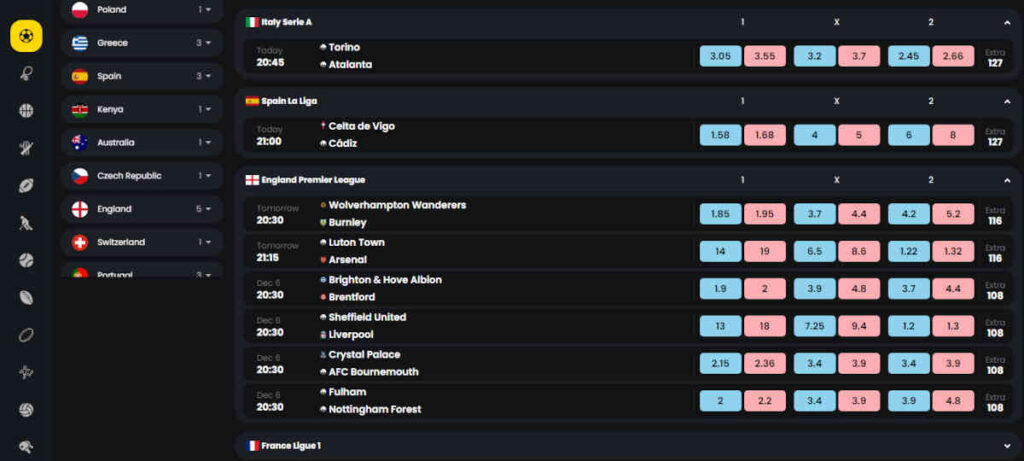Select the Volleyball sport icon
Screen dimensions: 1024x461
click(x=26, y=410)
